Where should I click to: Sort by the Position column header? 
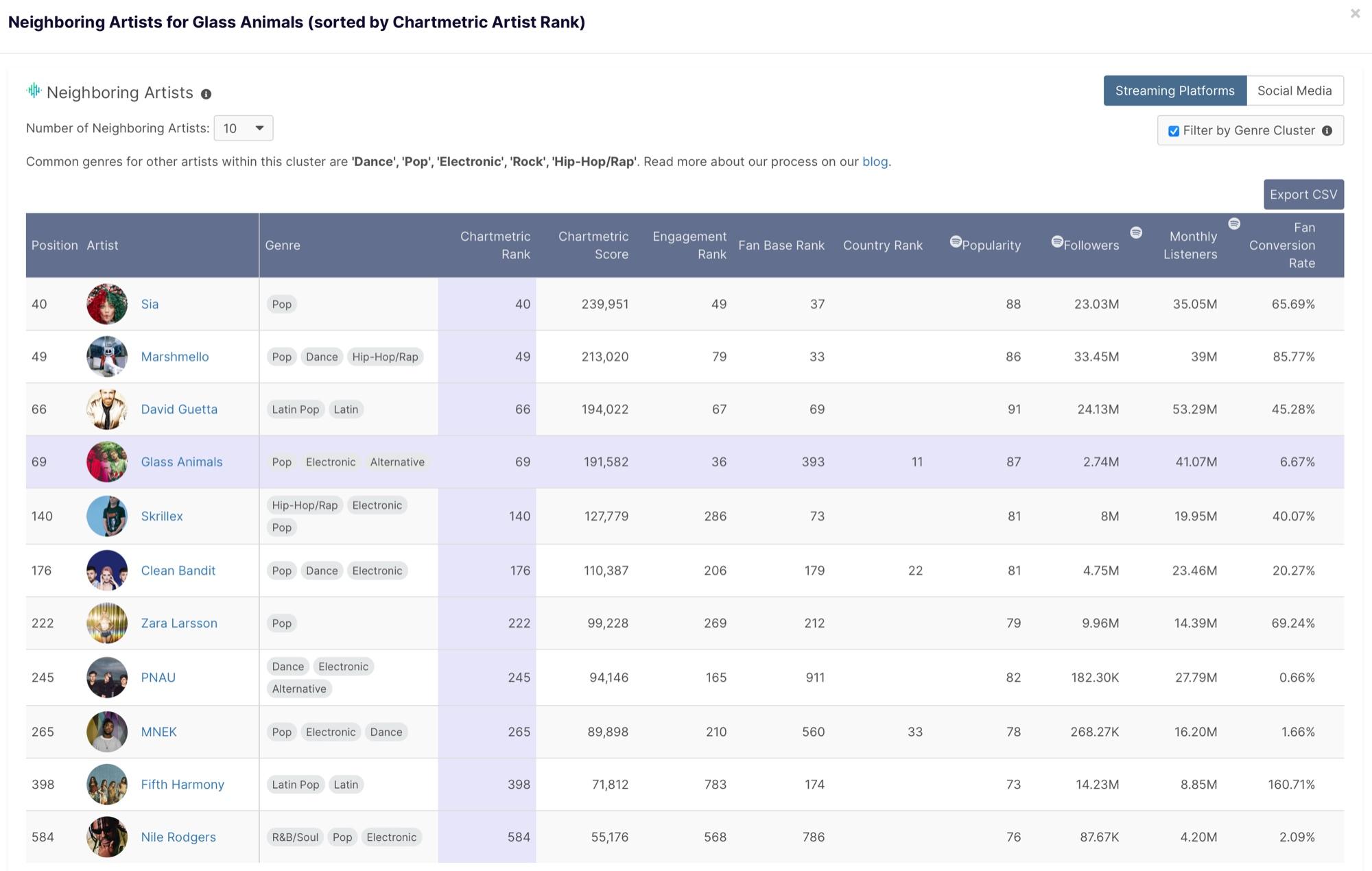[x=55, y=246]
